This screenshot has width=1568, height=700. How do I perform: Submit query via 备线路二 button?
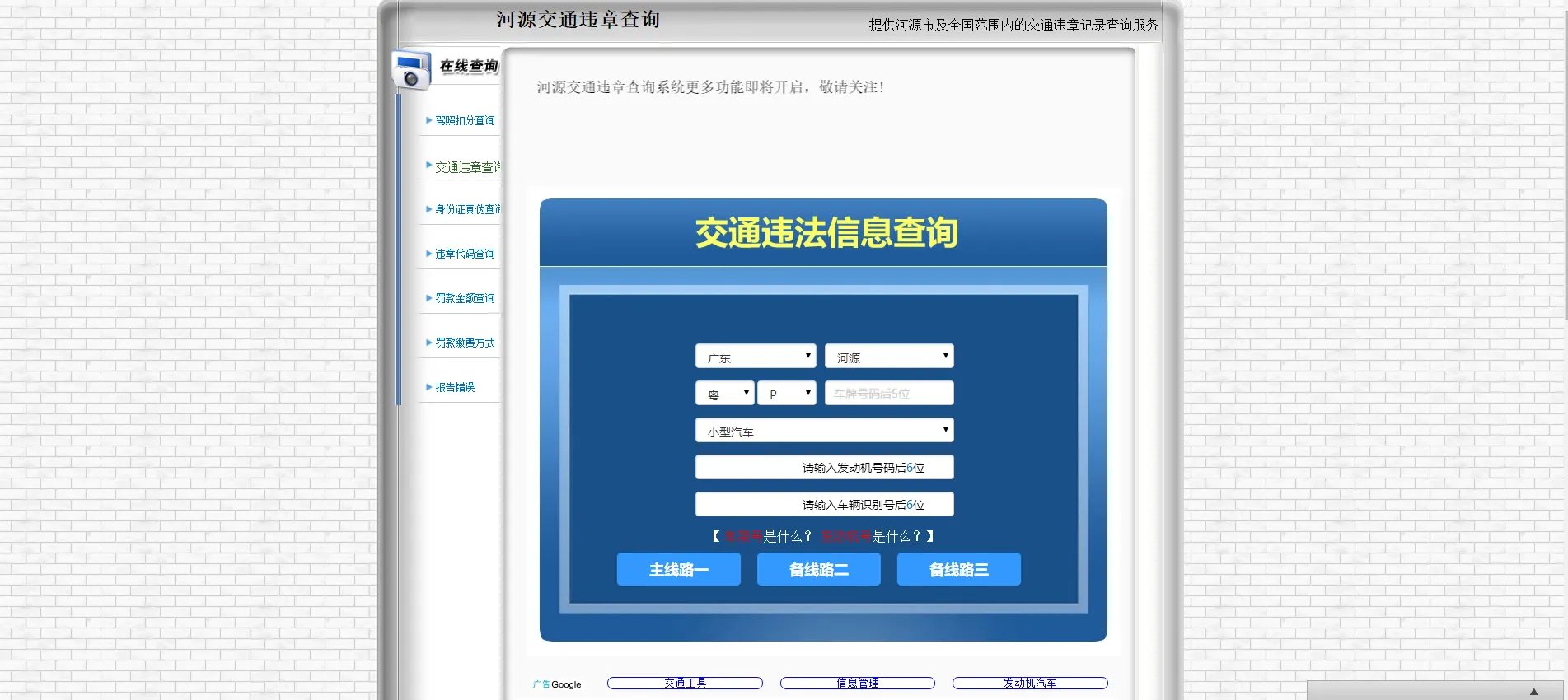pyautogui.click(x=819, y=569)
